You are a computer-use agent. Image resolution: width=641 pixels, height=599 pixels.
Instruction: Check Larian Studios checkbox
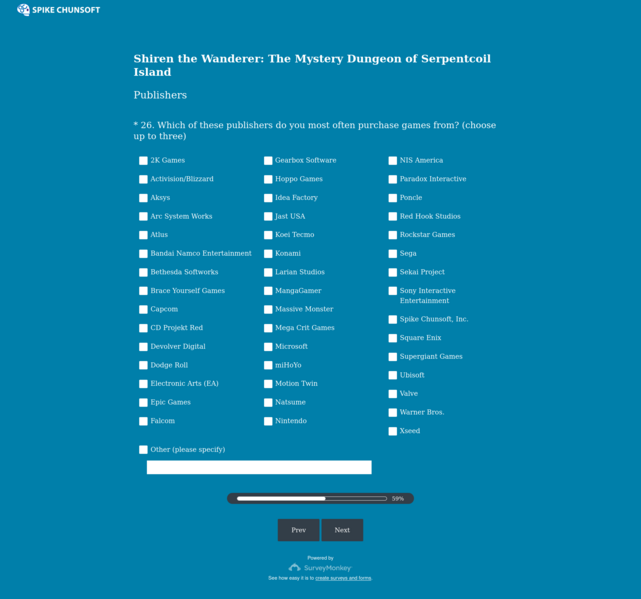click(268, 272)
